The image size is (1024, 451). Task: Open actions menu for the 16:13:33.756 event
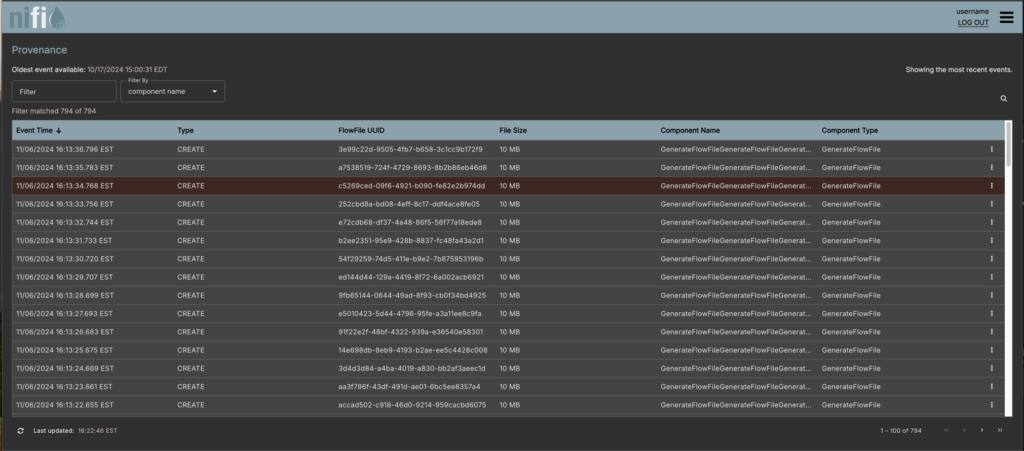991,204
